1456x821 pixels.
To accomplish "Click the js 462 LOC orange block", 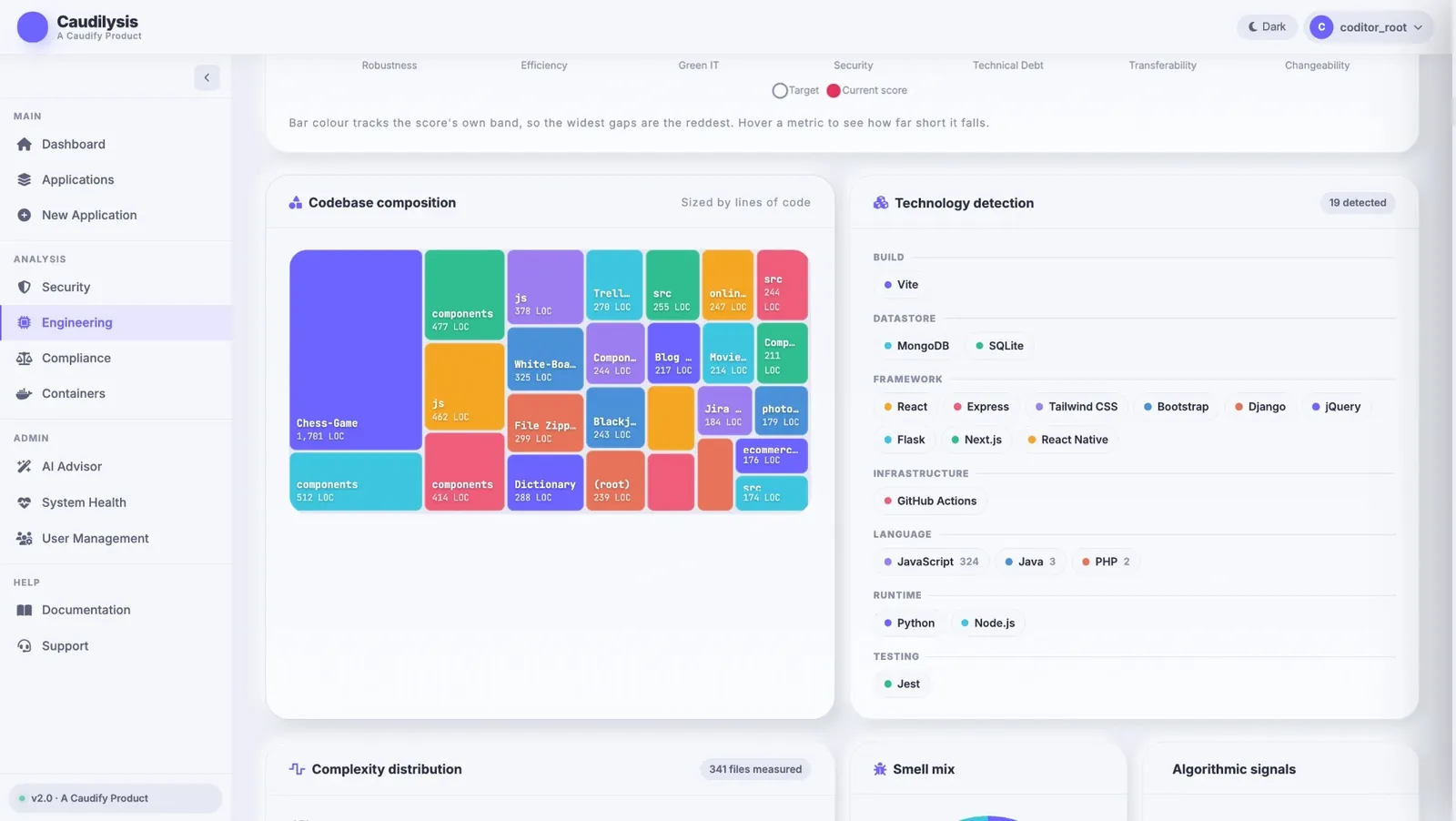I will (x=464, y=386).
